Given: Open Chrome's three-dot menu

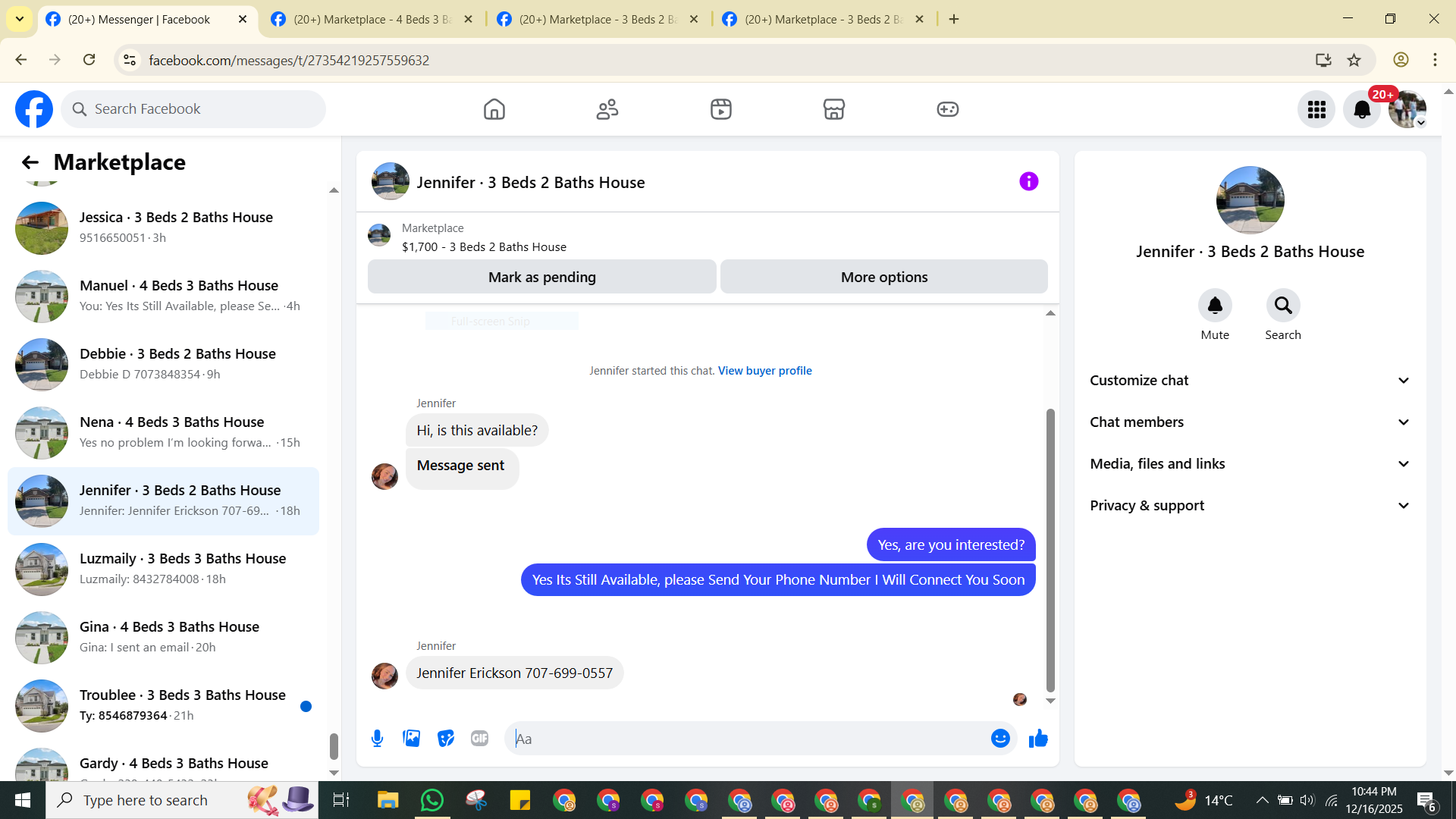Looking at the screenshot, I should (x=1435, y=60).
